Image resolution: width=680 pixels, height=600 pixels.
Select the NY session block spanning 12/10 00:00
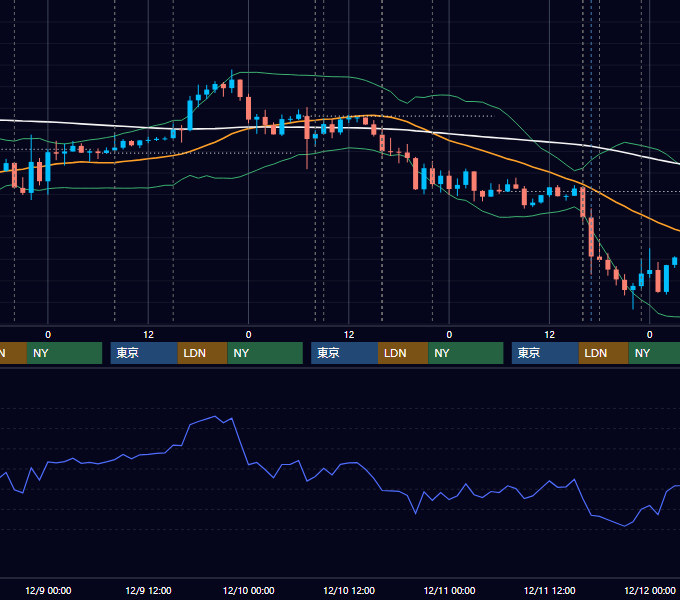coord(265,353)
